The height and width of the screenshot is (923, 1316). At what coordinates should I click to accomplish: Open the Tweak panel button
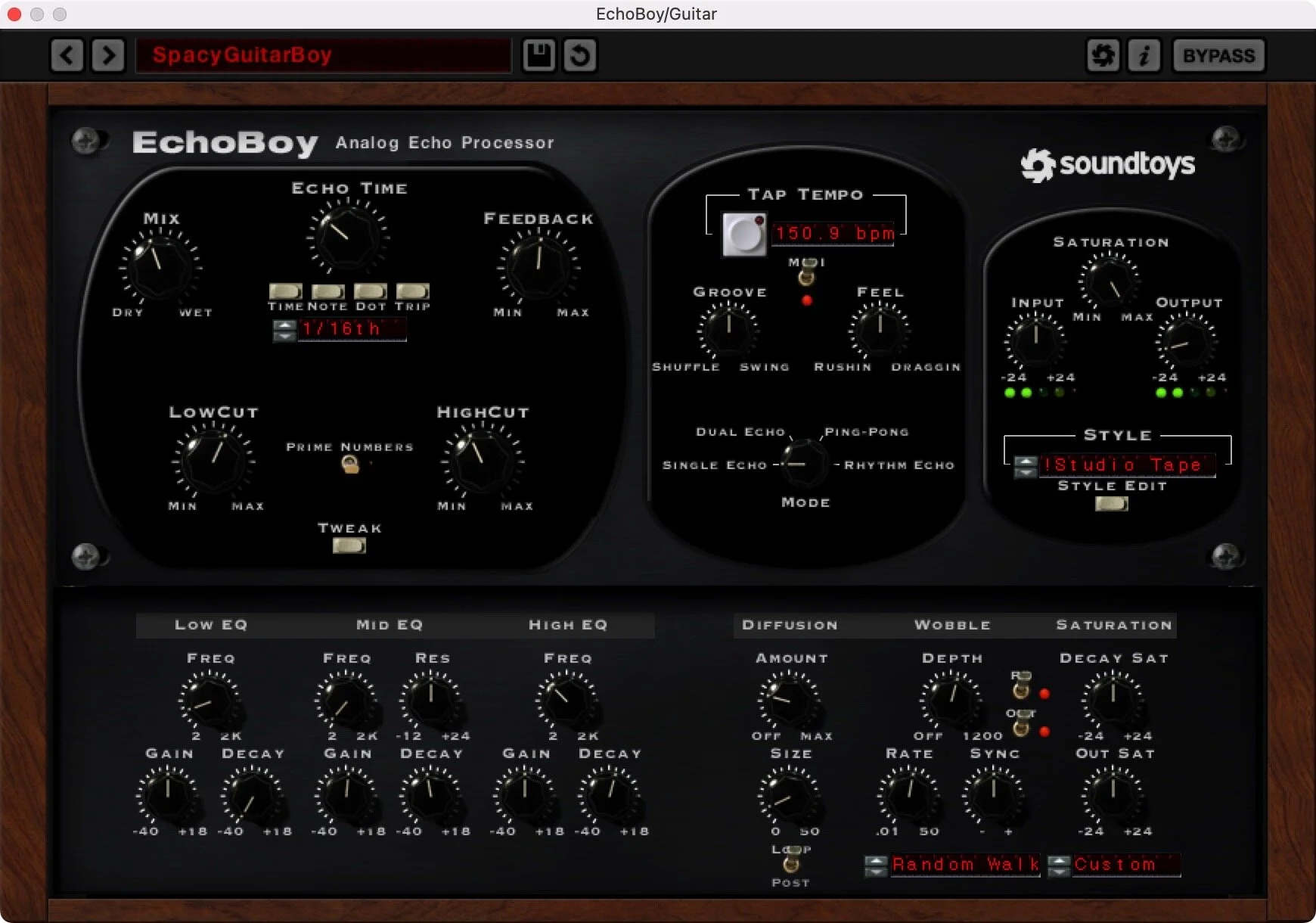point(349,545)
